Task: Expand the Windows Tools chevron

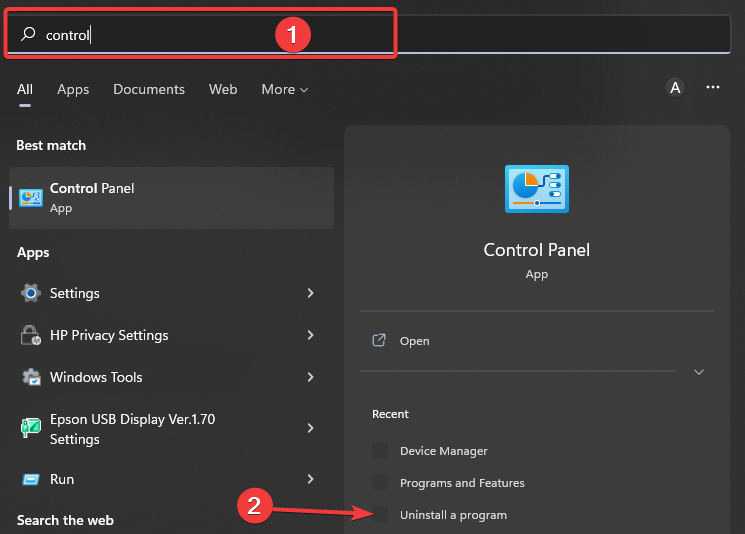Action: click(310, 377)
